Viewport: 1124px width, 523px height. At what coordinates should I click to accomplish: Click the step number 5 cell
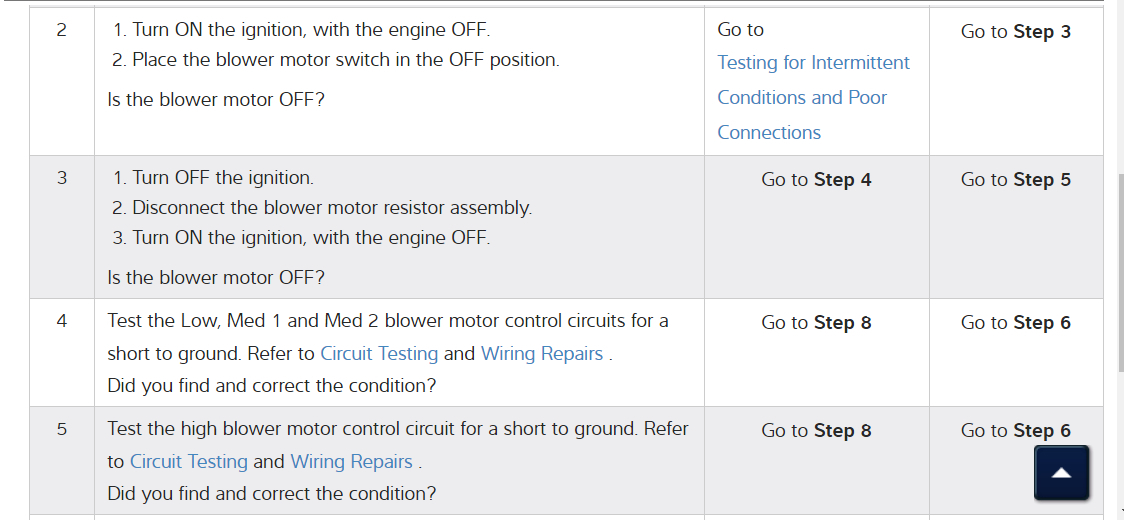point(62,429)
